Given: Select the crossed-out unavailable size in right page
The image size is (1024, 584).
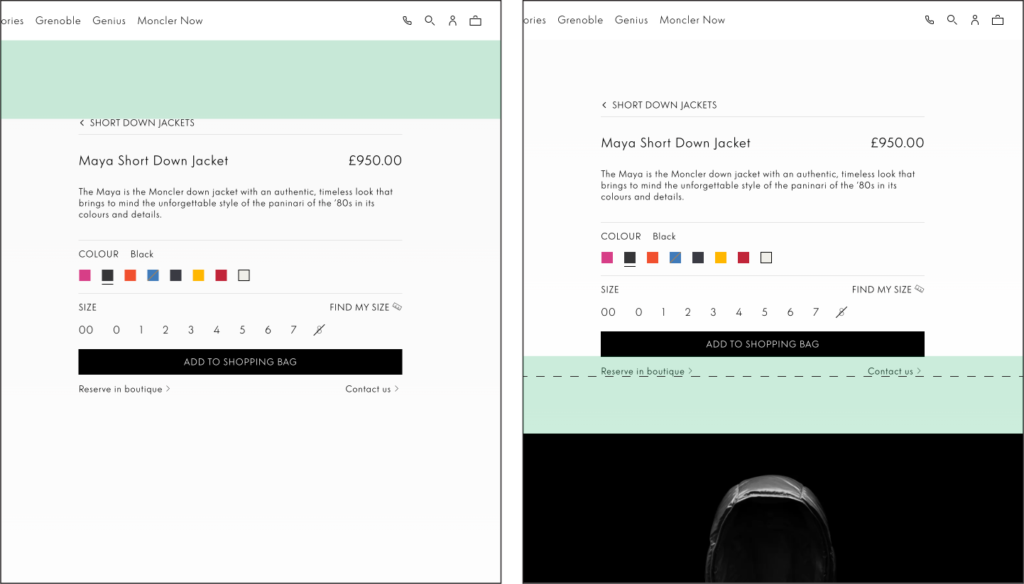Looking at the screenshot, I should coord(841,312).
